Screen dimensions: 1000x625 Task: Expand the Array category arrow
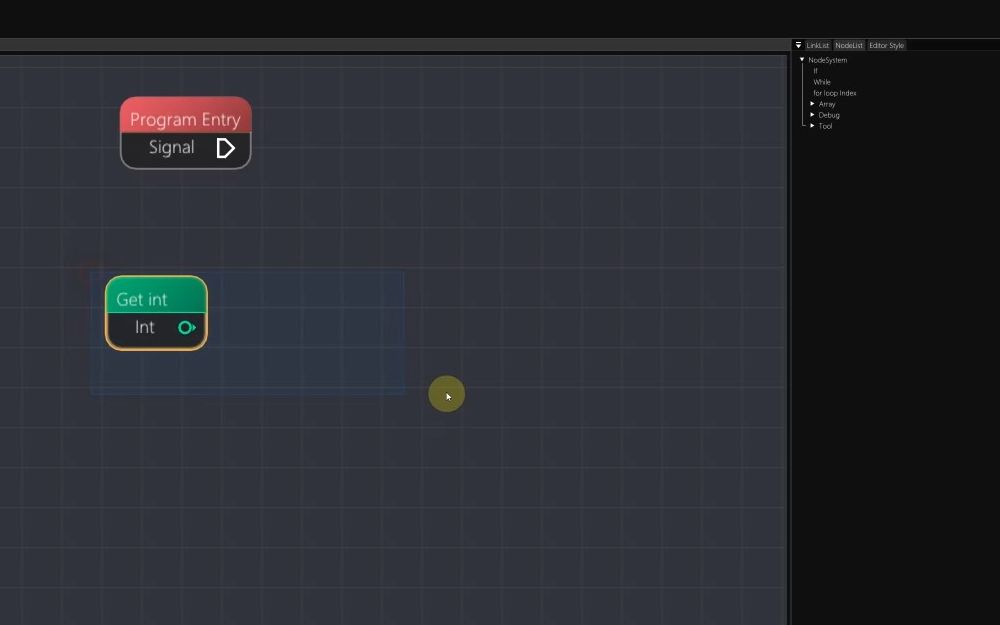(812, 103)
